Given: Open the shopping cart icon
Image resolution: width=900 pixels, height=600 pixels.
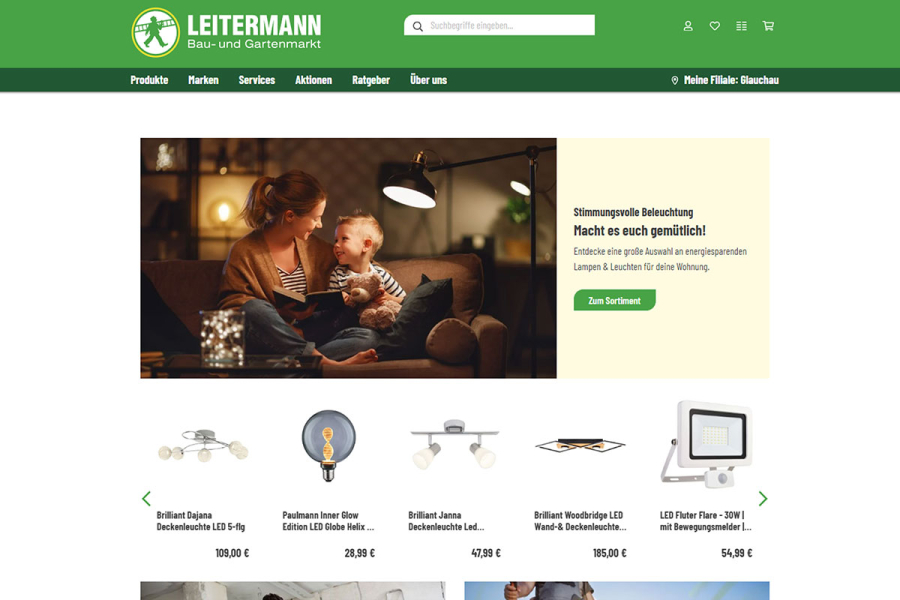Looking at the screenshot, I should click(768, 26).
